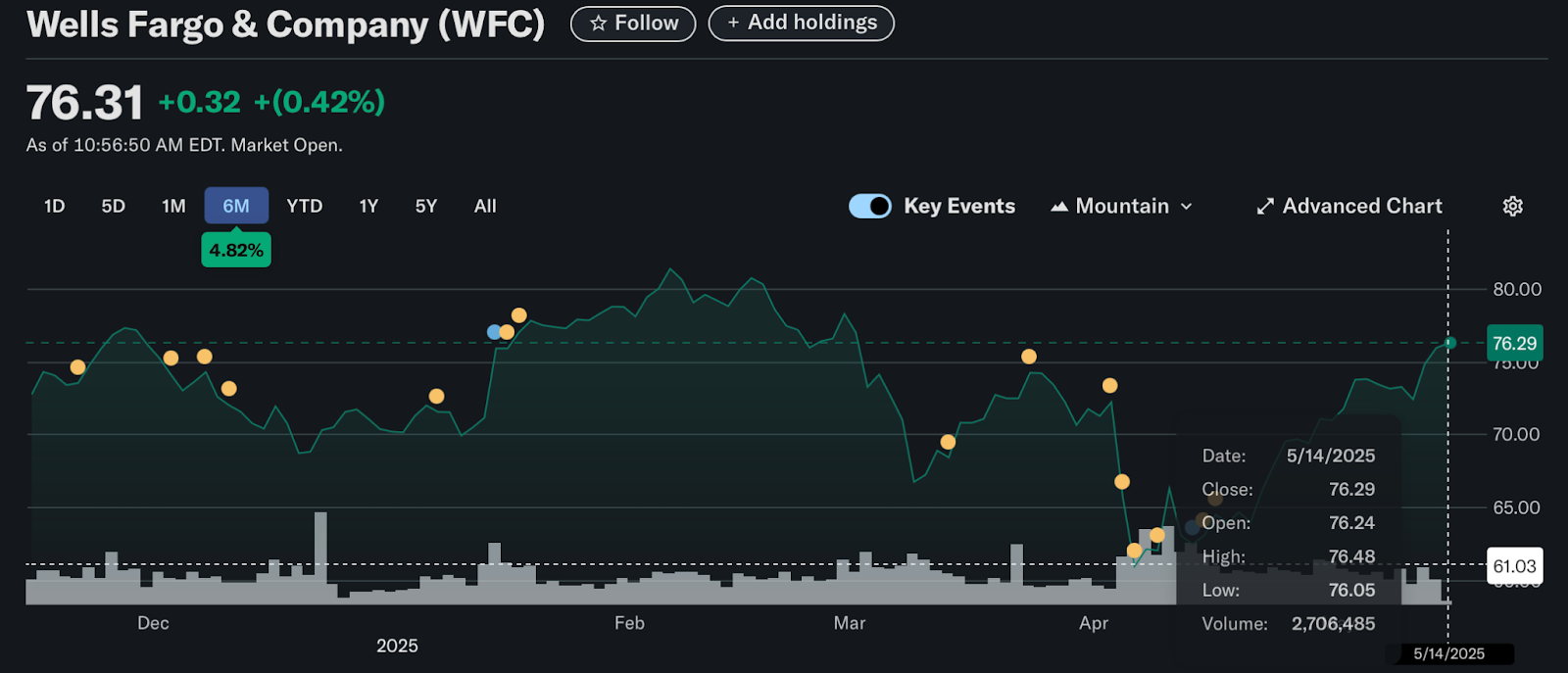Click the 5/14/2025 date marker on x-axis

[1448, 653]
